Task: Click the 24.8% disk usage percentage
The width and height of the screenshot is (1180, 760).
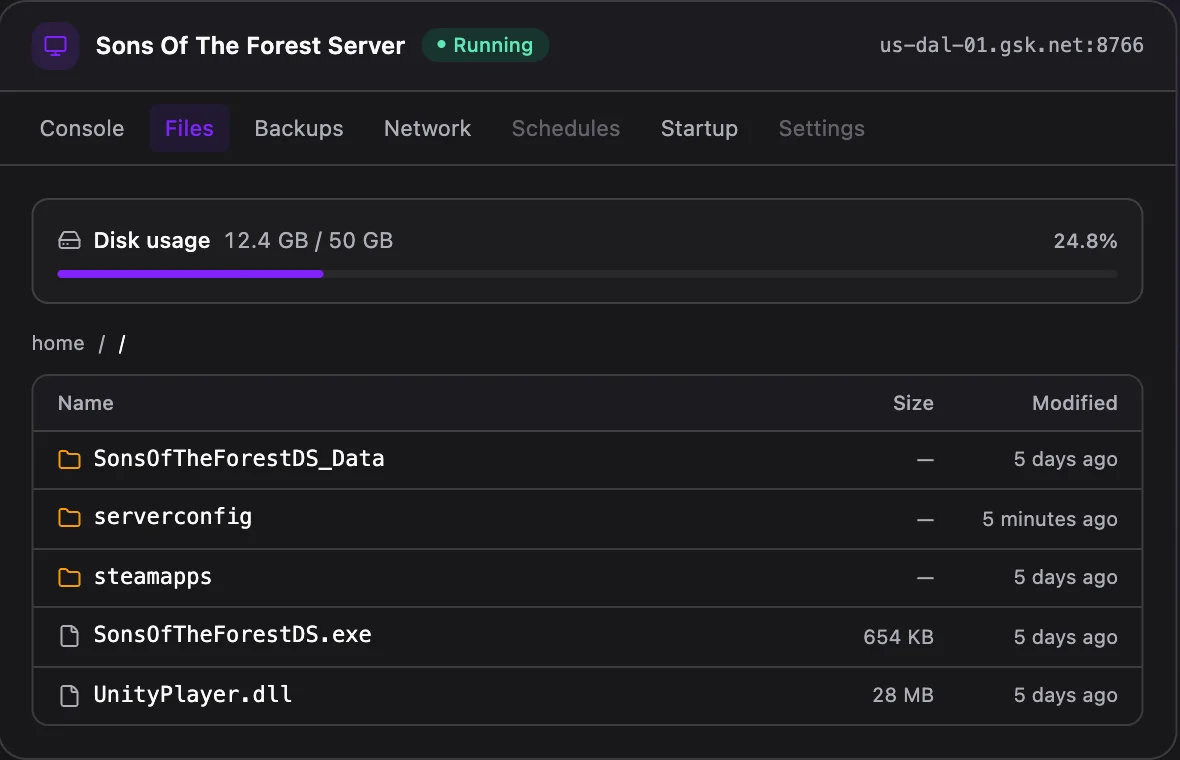Action: point(1085,241)
